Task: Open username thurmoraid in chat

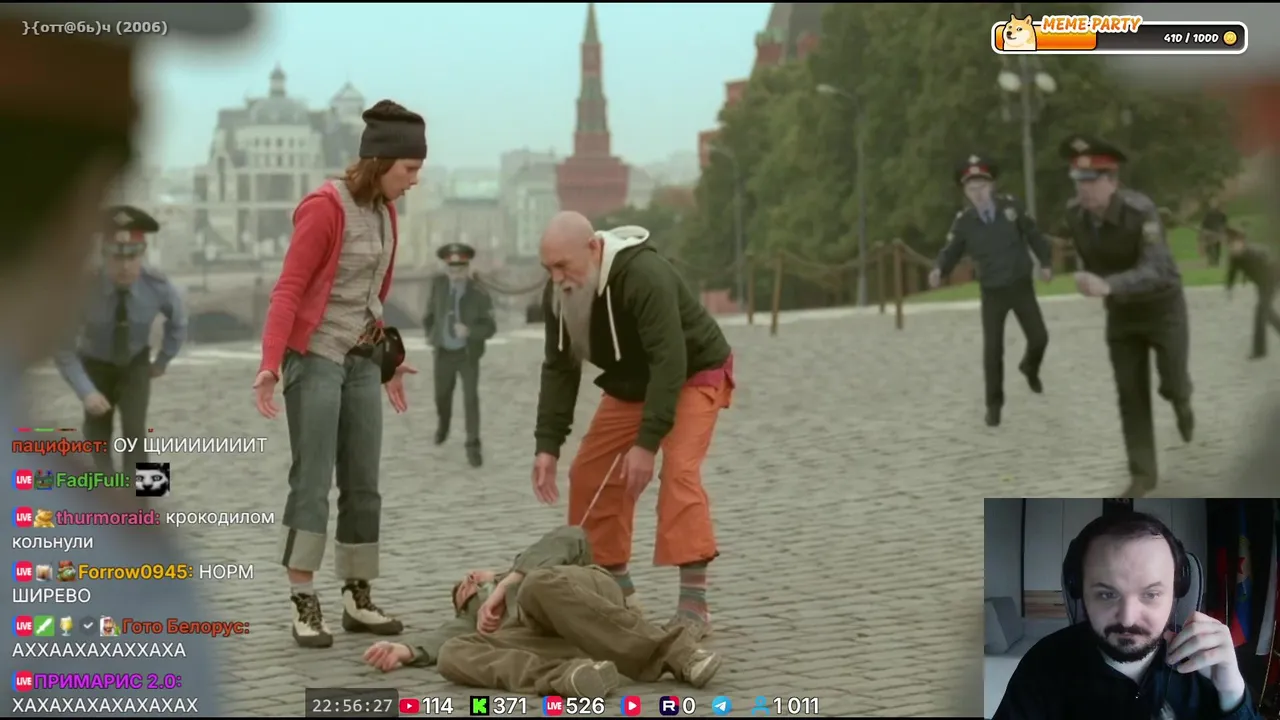Action: pyautogui.click(x=108, y=518)
